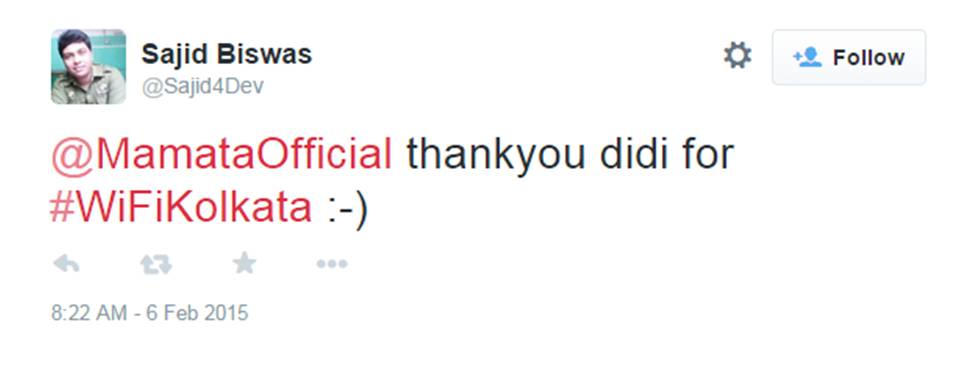Open the 8:22 AM - 6 Feb 2015 timestamp
Screen dimensions: 965x365
pos(150,313)
